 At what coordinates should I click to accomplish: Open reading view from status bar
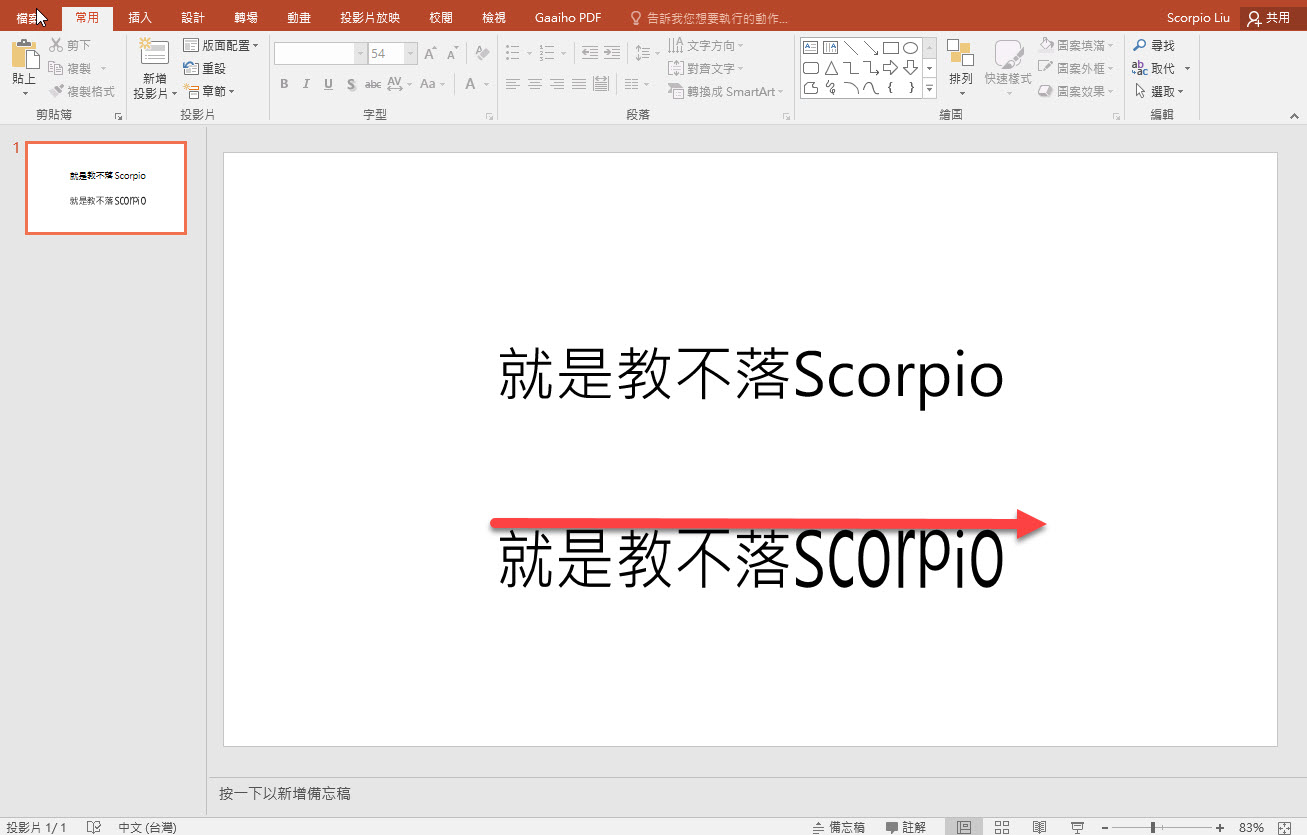[1040, 827]
